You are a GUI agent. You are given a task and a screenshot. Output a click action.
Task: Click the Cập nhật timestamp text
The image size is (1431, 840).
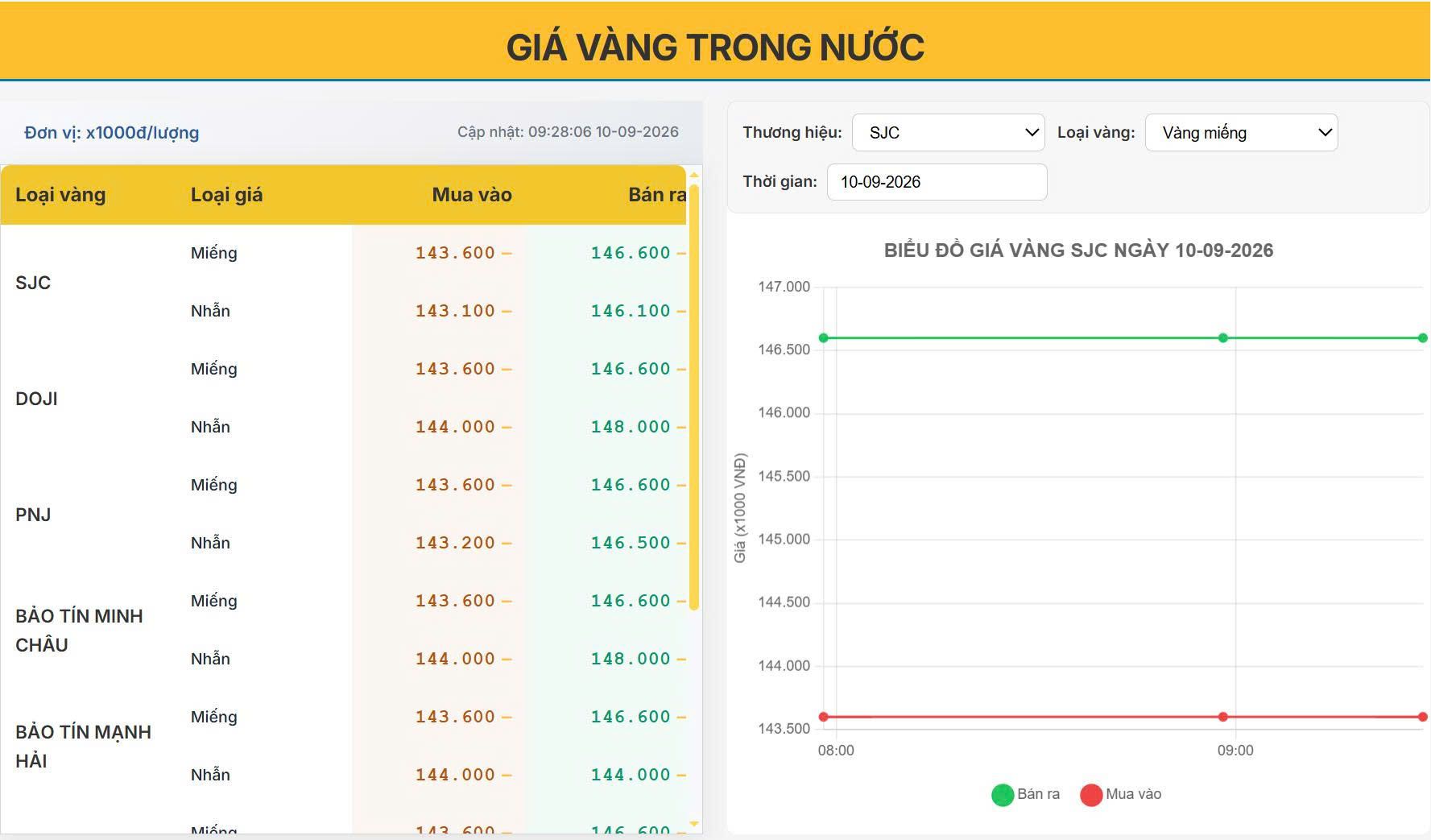(568, 132)
